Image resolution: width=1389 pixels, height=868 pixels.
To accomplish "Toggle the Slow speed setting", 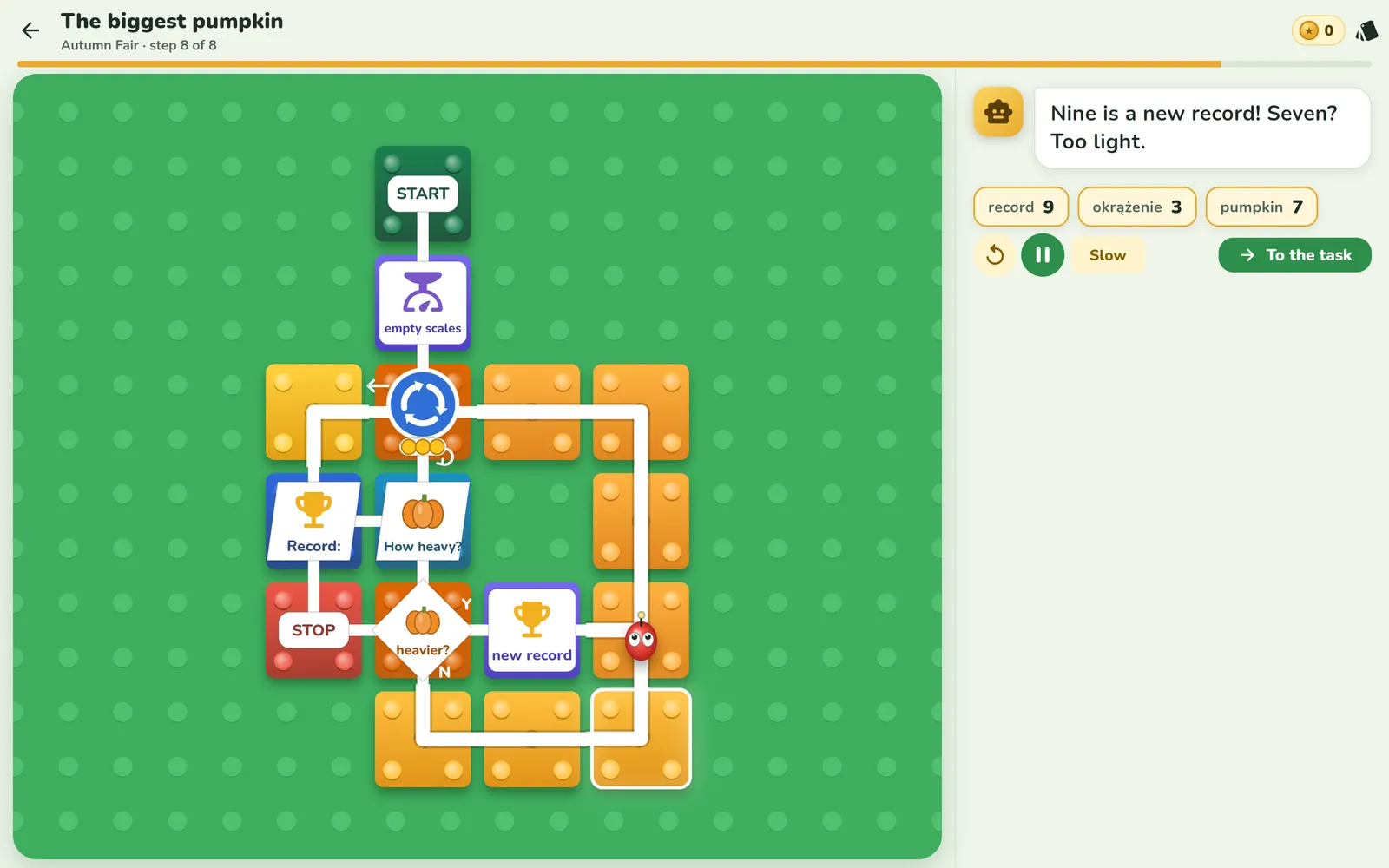I will (1108, 255).
